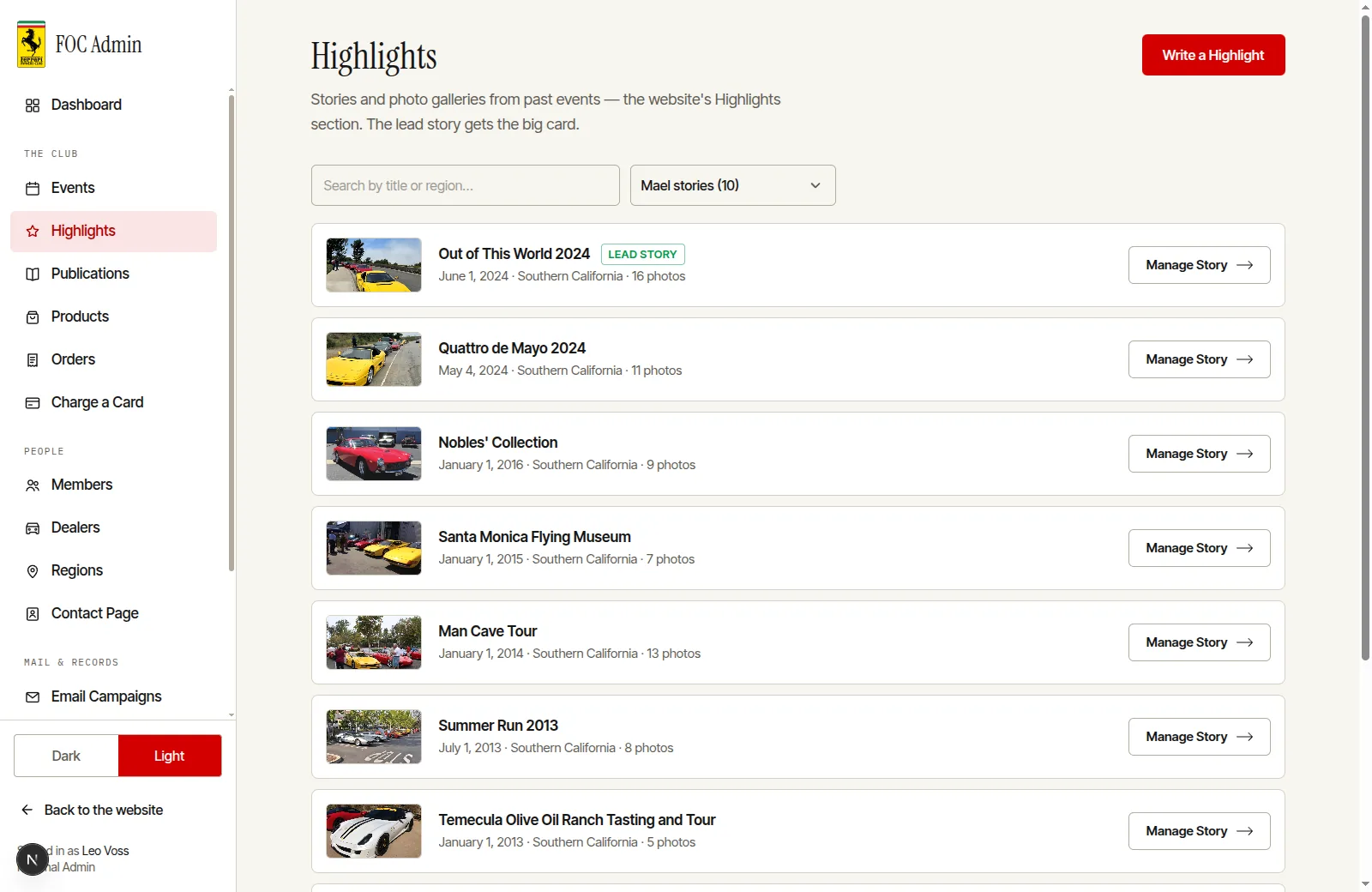
Task: Manage the Man Cave Tour story
Action: (x=1200, y=642)
